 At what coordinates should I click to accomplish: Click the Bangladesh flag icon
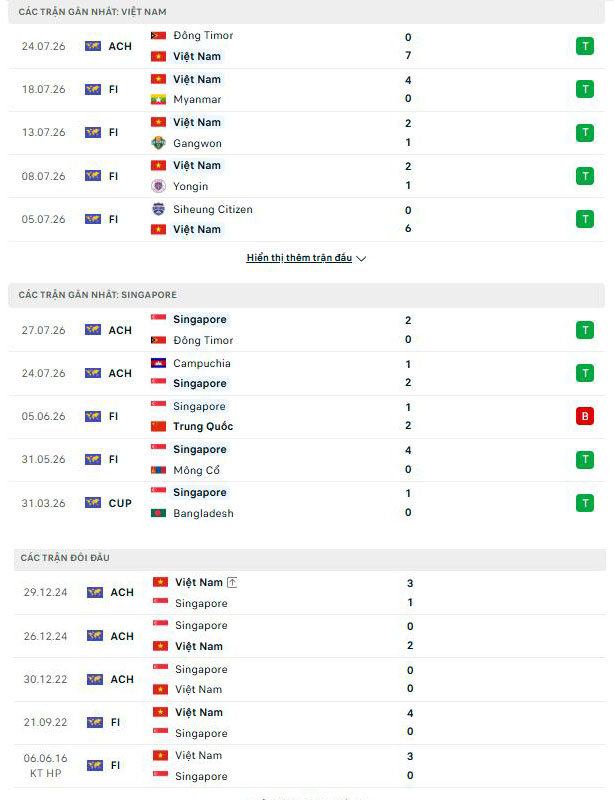pos(158,513)
